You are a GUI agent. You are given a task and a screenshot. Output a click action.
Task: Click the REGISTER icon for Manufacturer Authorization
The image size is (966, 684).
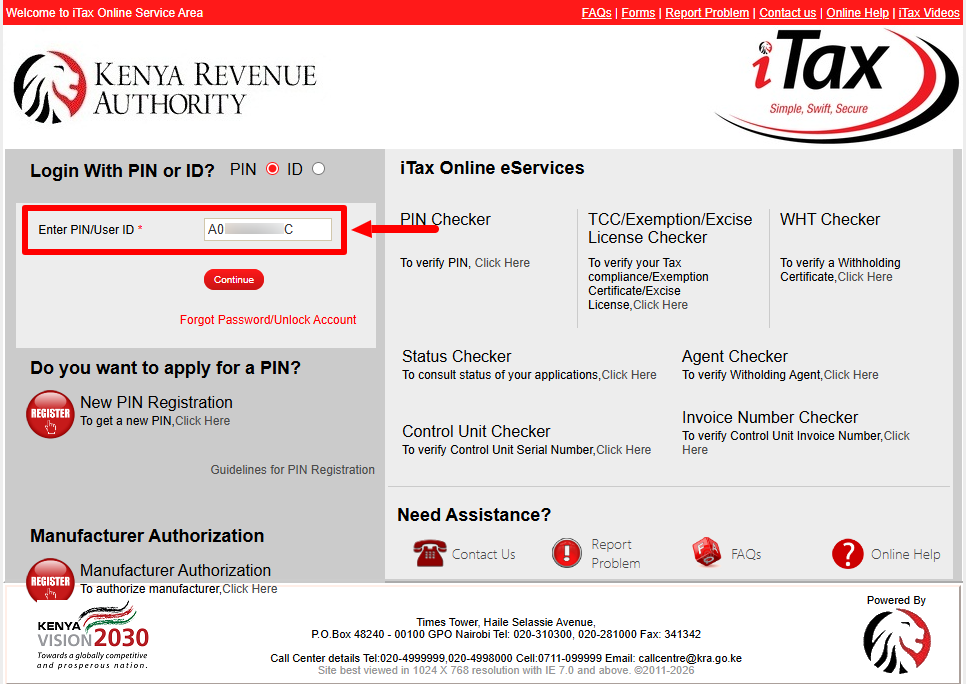tap(51, 578)
